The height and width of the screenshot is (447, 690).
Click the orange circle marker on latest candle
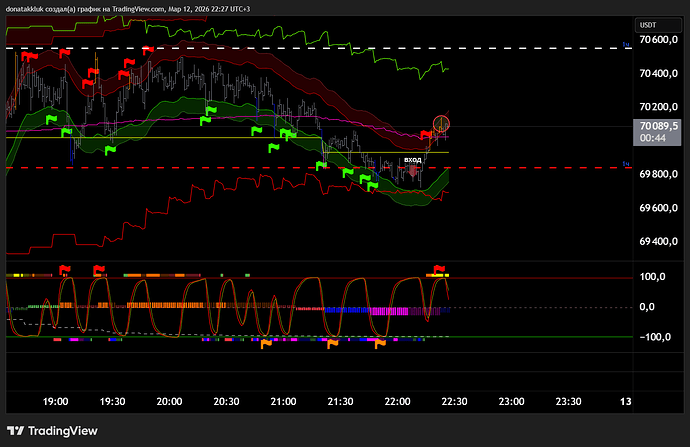(x=441, y=125)
